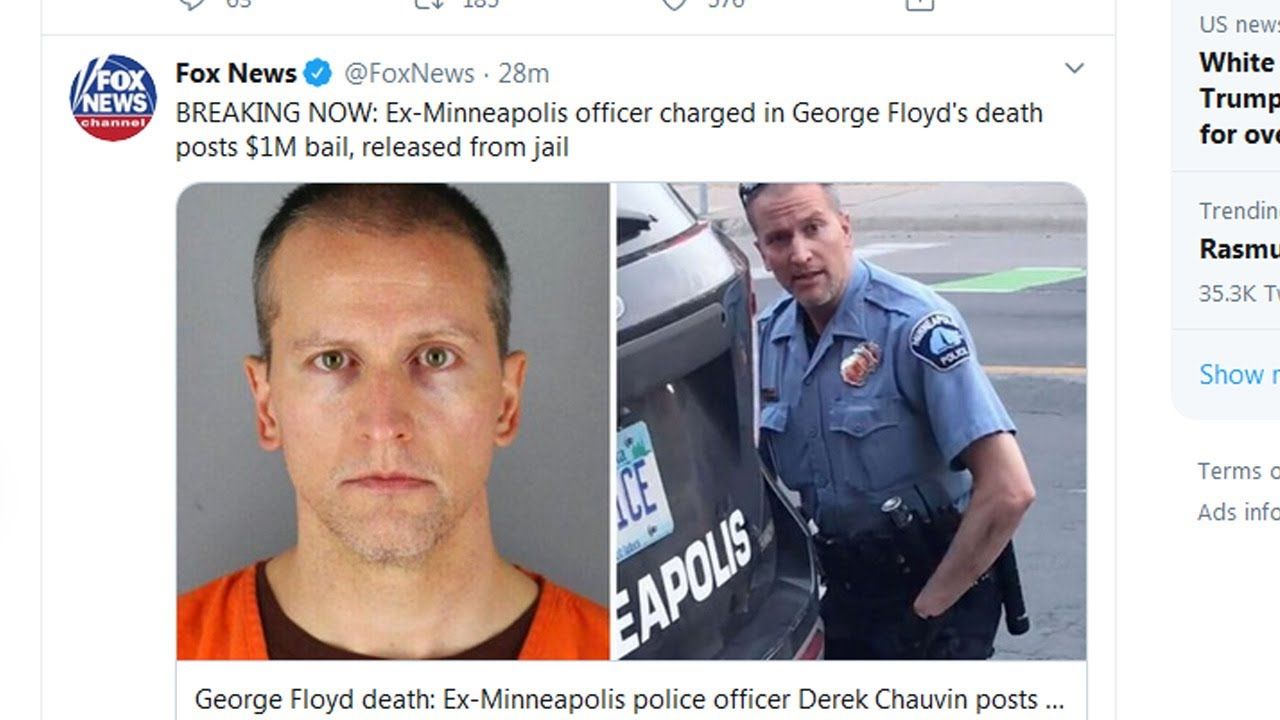Viewport: 1280px width, 720px height.
Task: Click the reply icon on previous tweet
Action: click(x=192, y=4)
